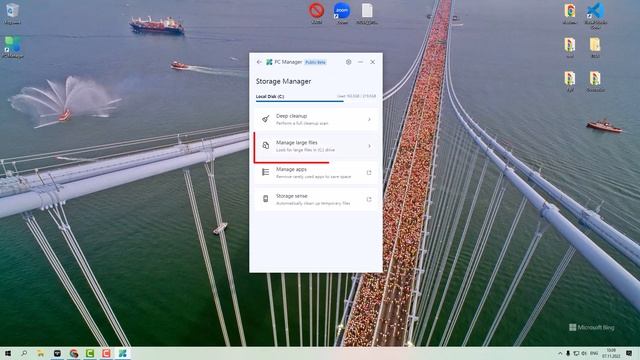Click the Used storage amount text
The height and width of the screenshot is (360, 640).
point(356,96)
